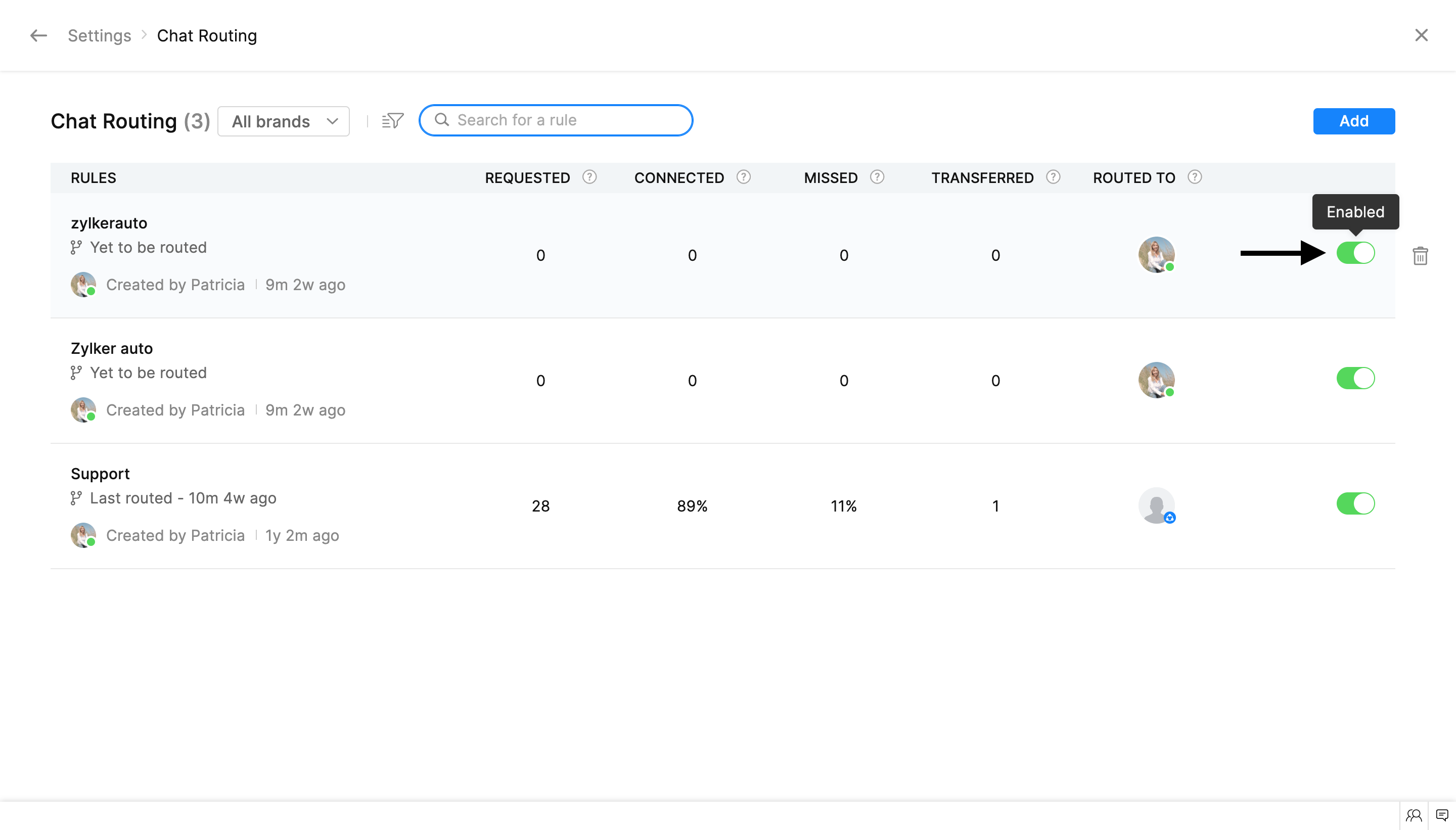Click routed-to avatar for Support rule
Image resolution: width=1456 pixels, height=830 pixels.
pyautogui.click(x=1156, y=505)
